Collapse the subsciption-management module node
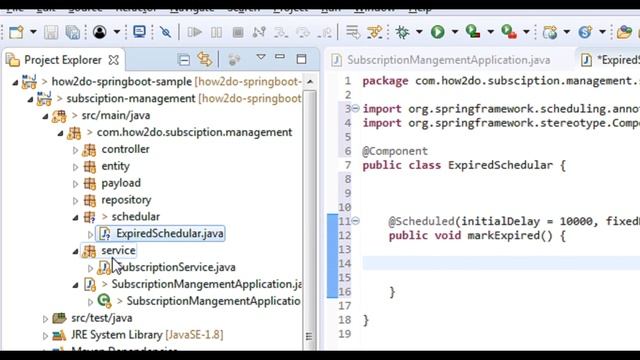The width and height of the screenshot is (640, 360). [x=31, y=99]
